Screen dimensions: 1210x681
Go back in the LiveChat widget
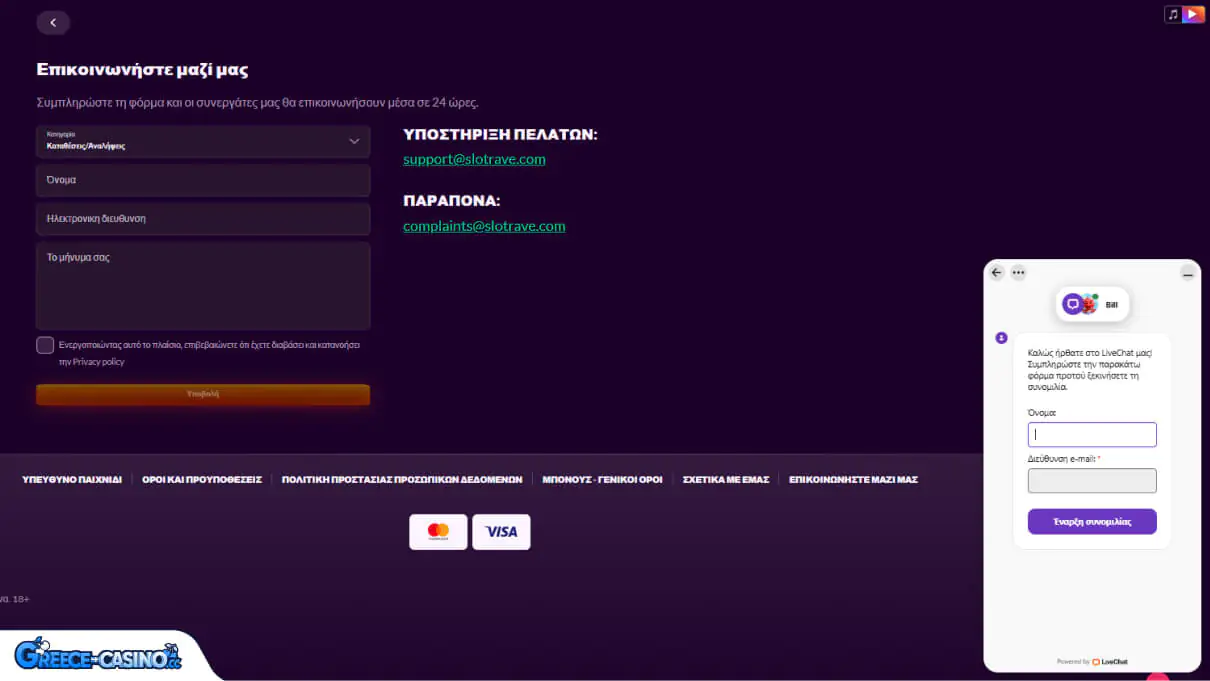(x=996, y=272)
